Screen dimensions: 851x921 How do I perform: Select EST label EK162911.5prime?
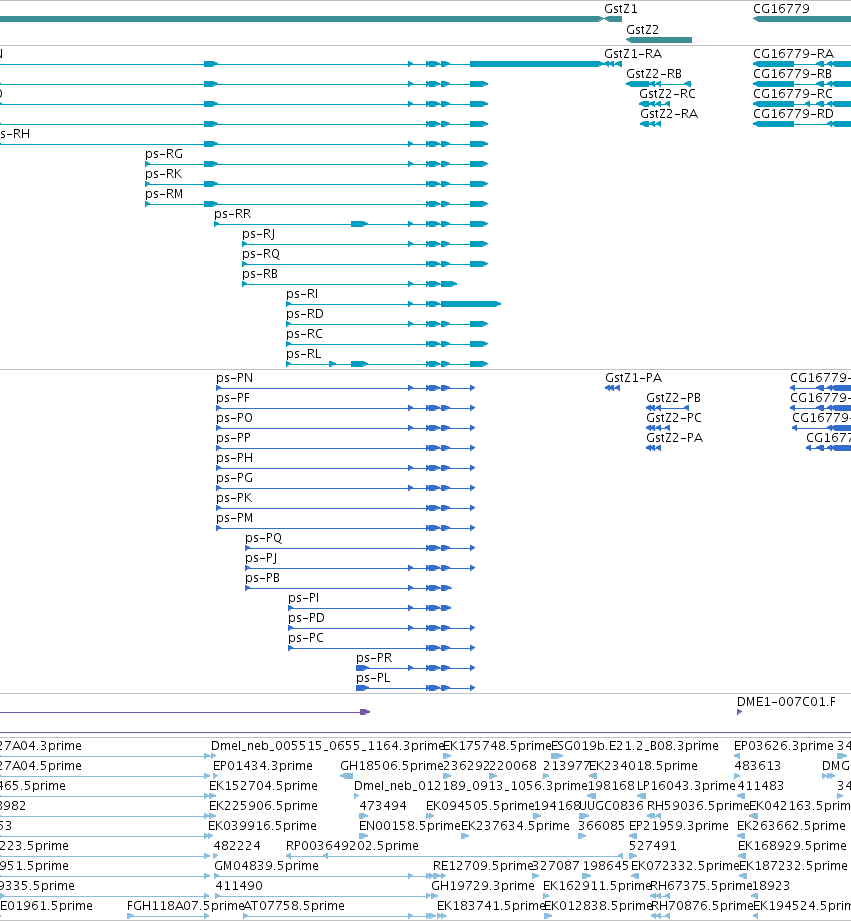pos(597,886)
